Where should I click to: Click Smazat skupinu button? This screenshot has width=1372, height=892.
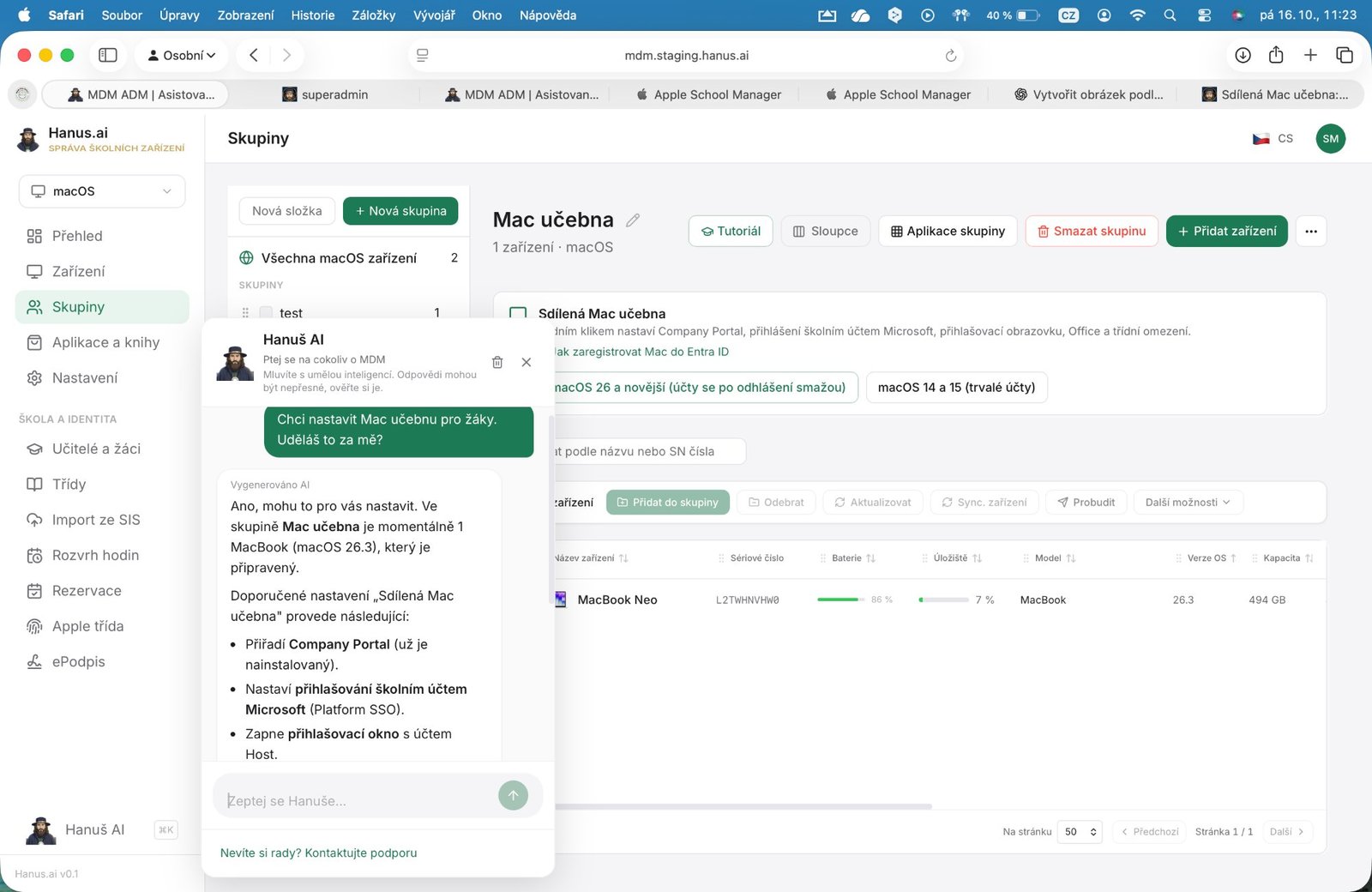(1092, 232)
